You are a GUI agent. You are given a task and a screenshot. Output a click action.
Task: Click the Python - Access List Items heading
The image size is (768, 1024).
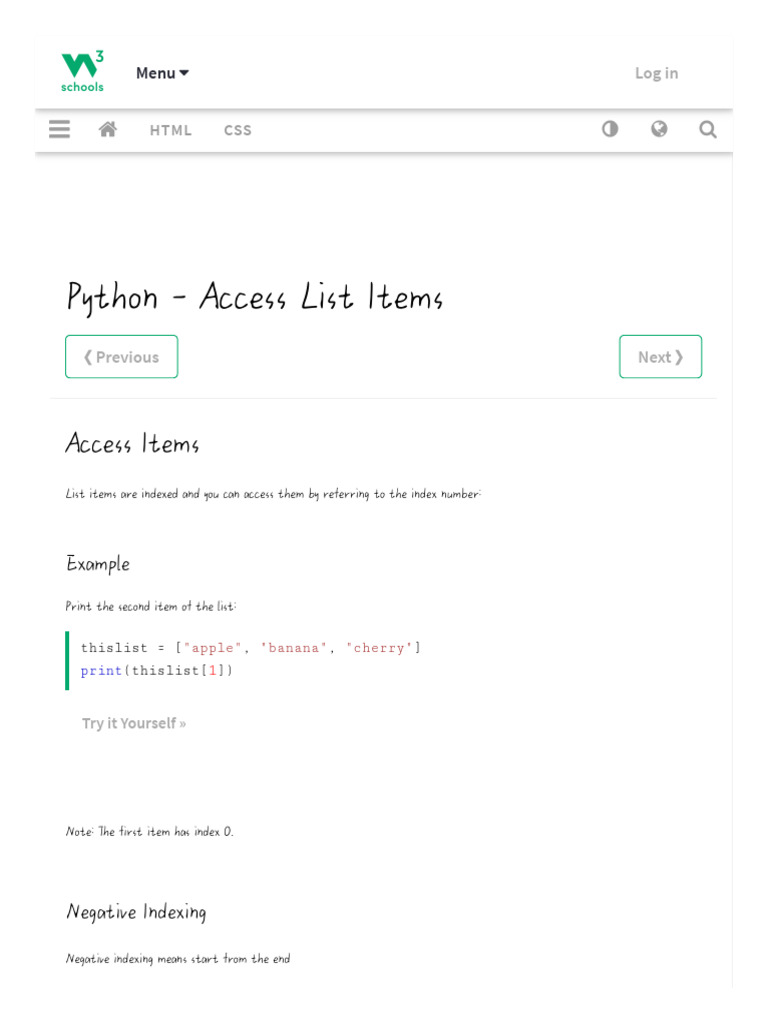click(255, 298)
